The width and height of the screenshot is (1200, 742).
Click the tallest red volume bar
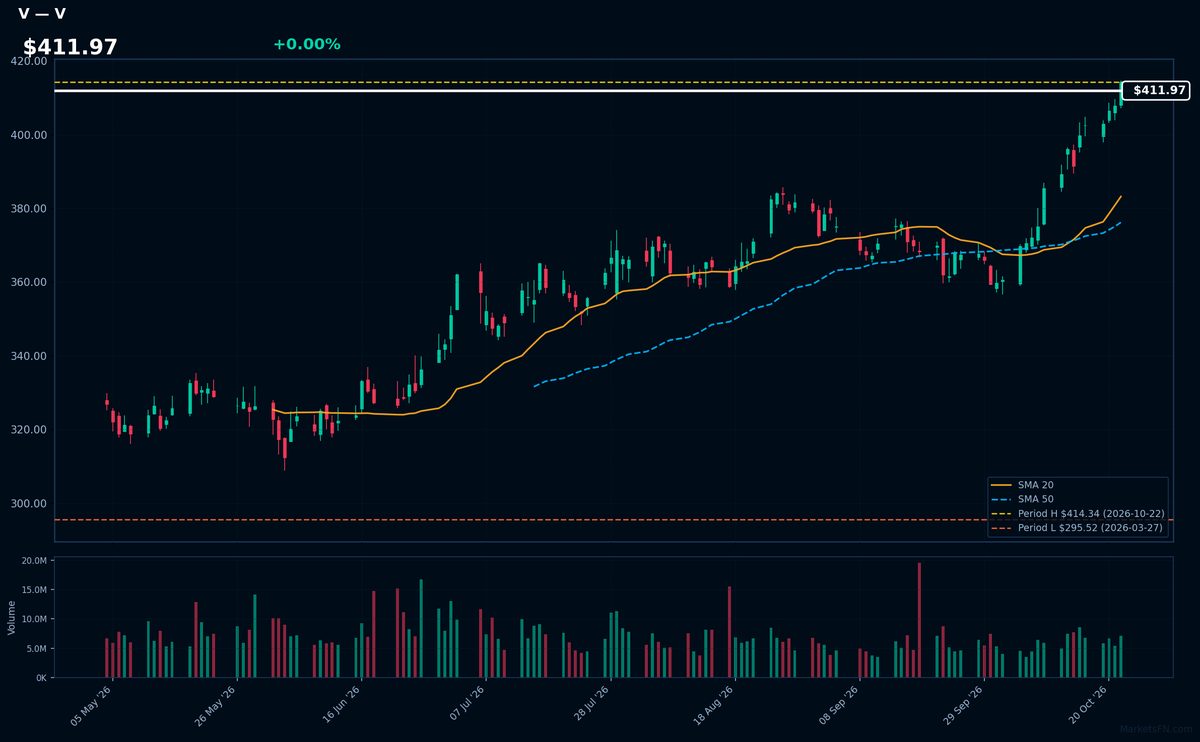click(919, 620)
